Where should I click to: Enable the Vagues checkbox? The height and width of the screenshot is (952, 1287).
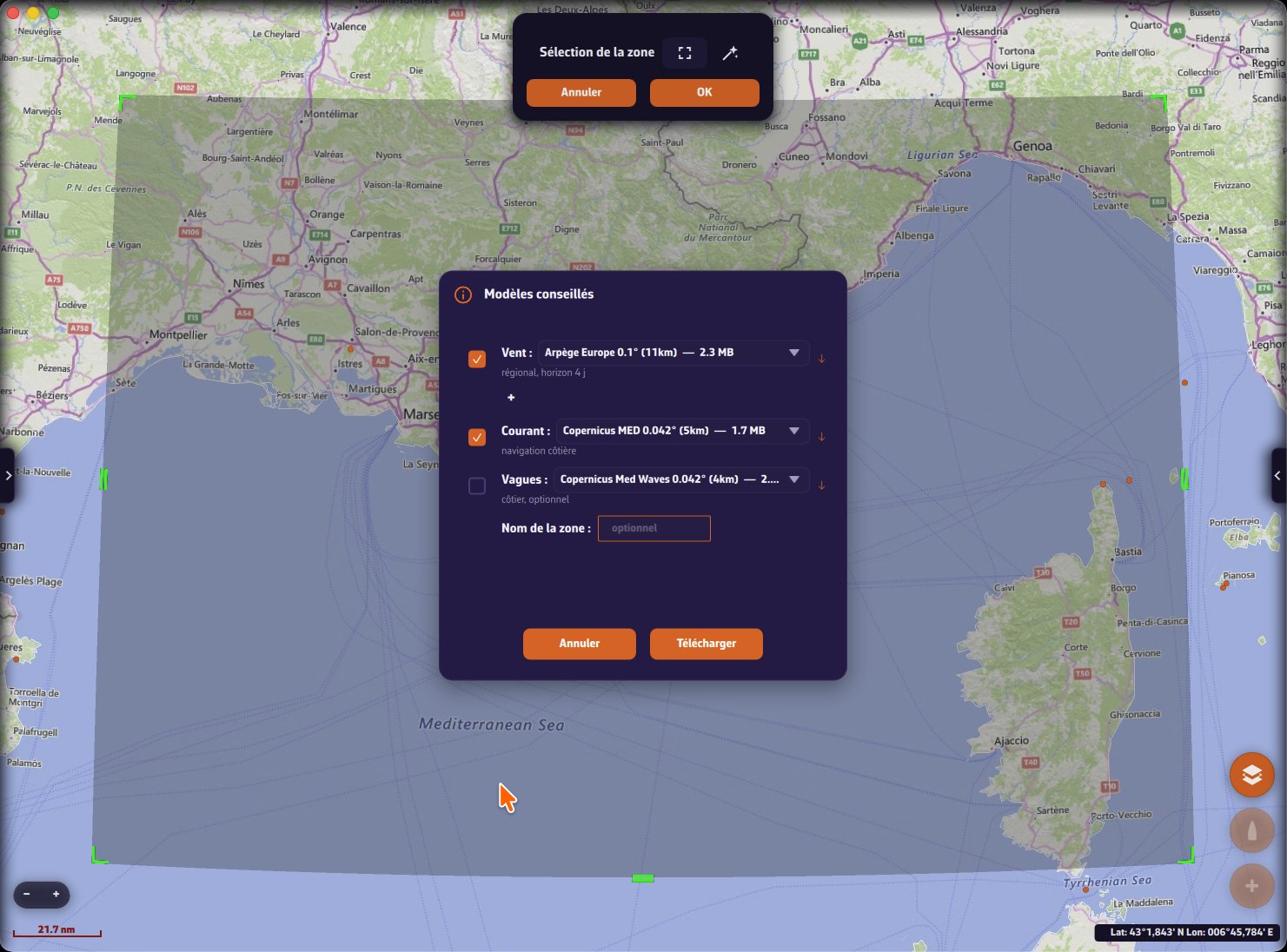click(x=477, y=486)
